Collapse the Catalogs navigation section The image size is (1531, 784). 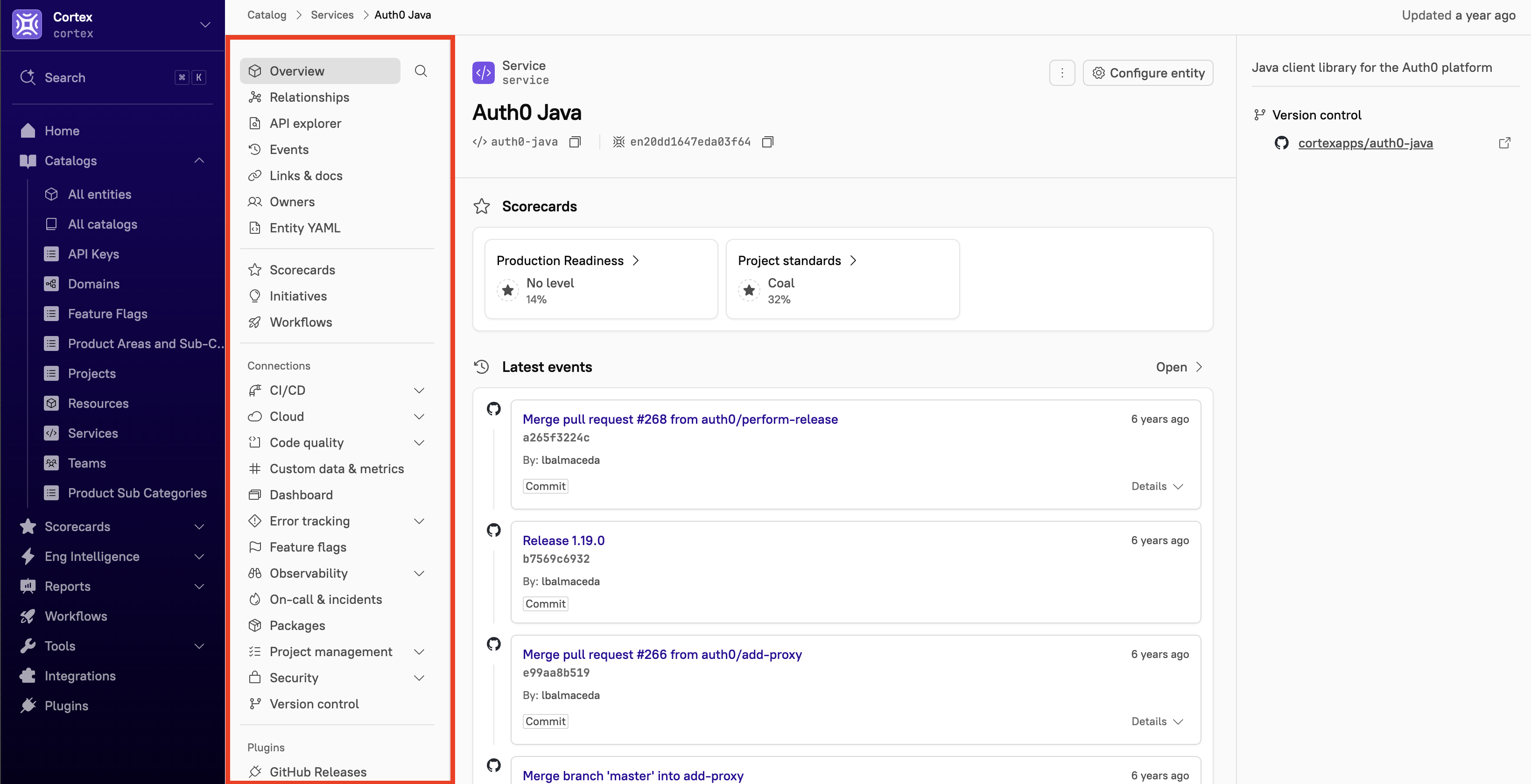(x=199, y=161)
